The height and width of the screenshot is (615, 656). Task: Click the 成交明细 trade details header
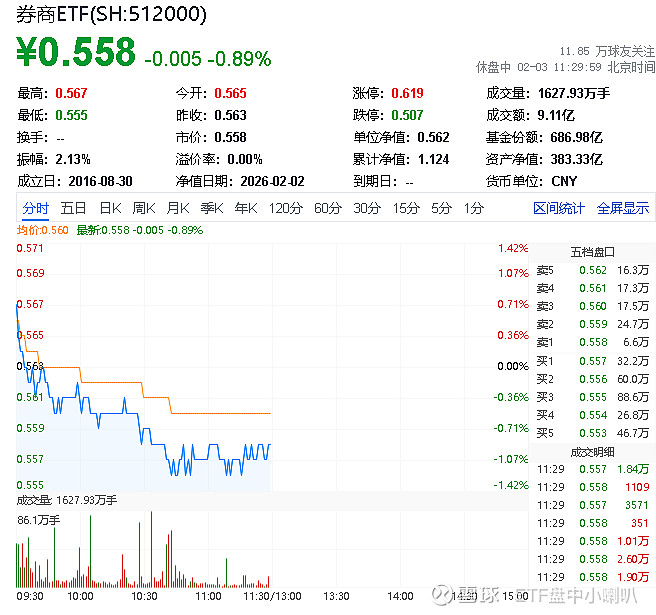[592, 451]
